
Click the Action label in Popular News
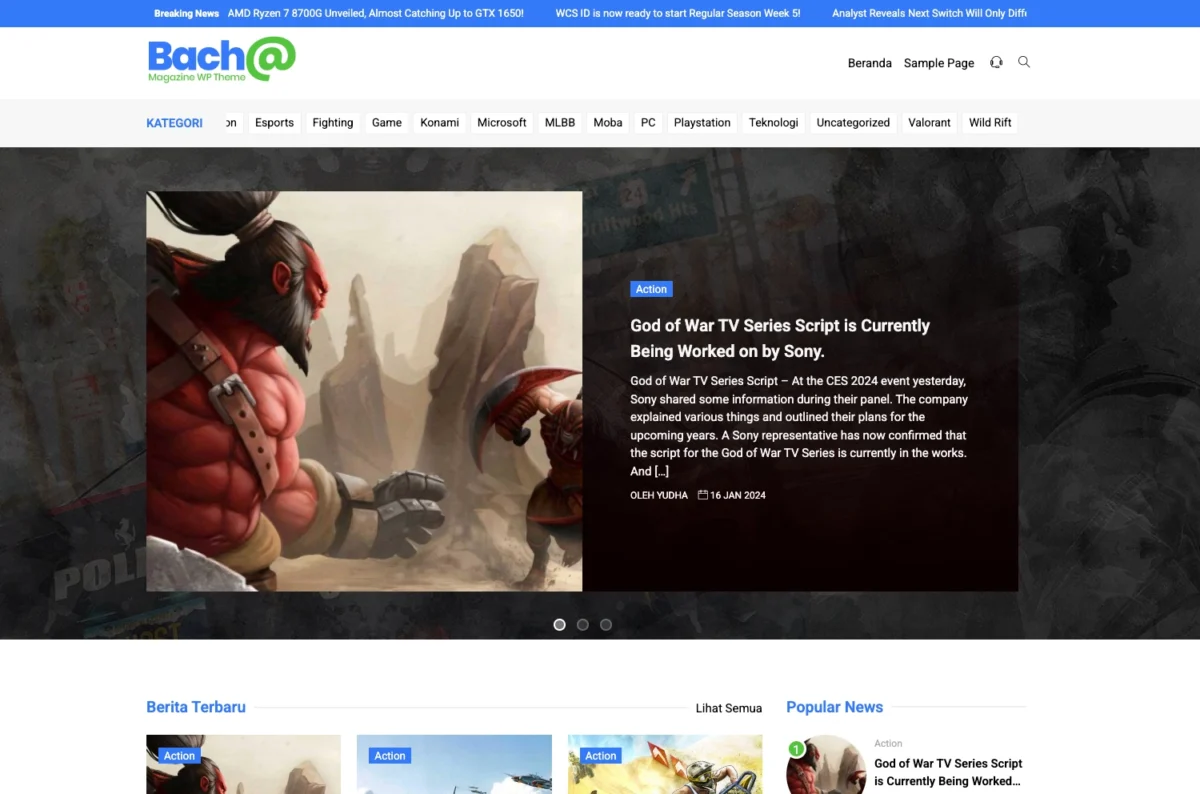pyautogui.click(x=888, y=743)
